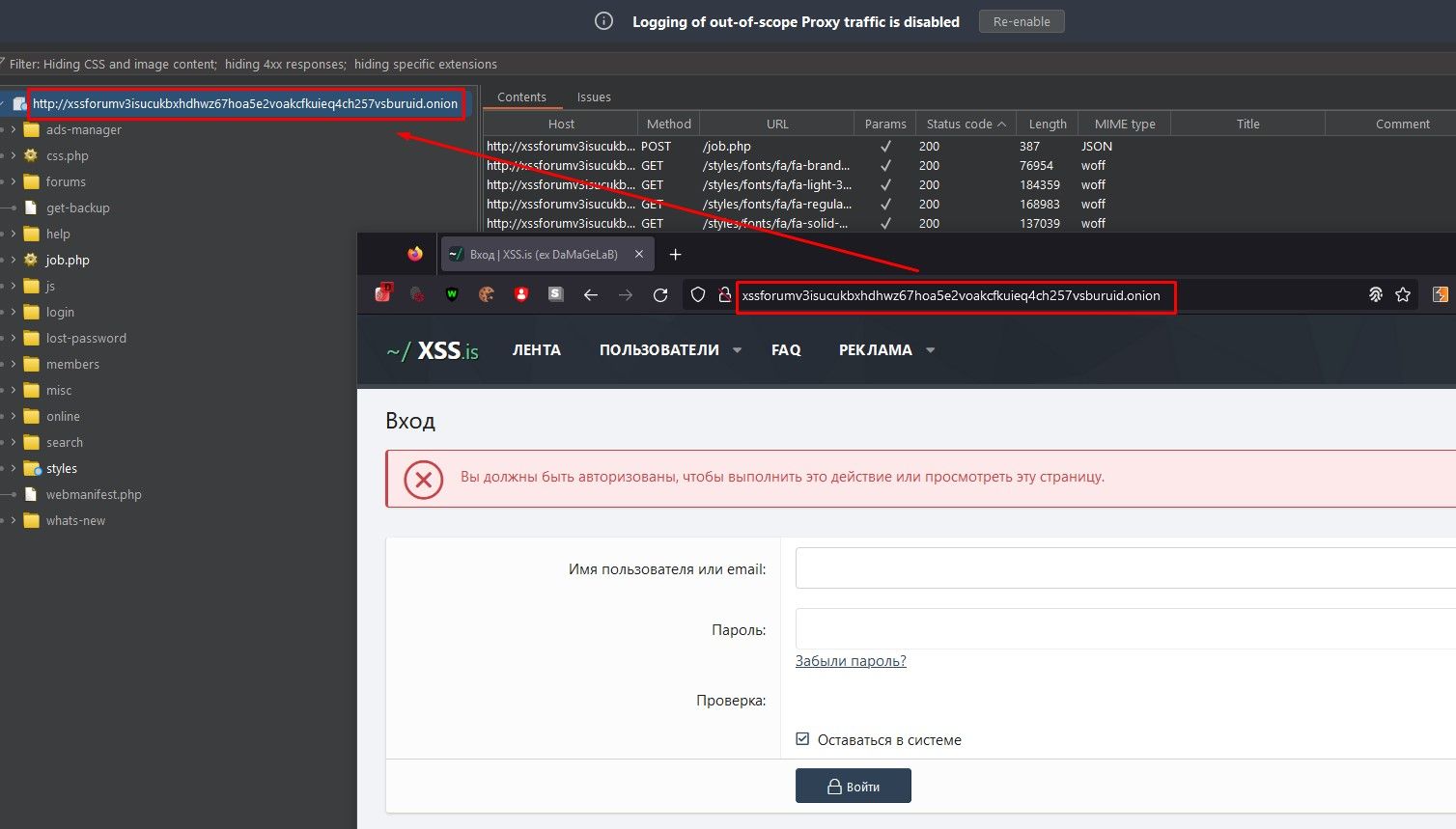Expand the ПОЛЬЗОВАТЕЛИ dropdown menu

669,349
